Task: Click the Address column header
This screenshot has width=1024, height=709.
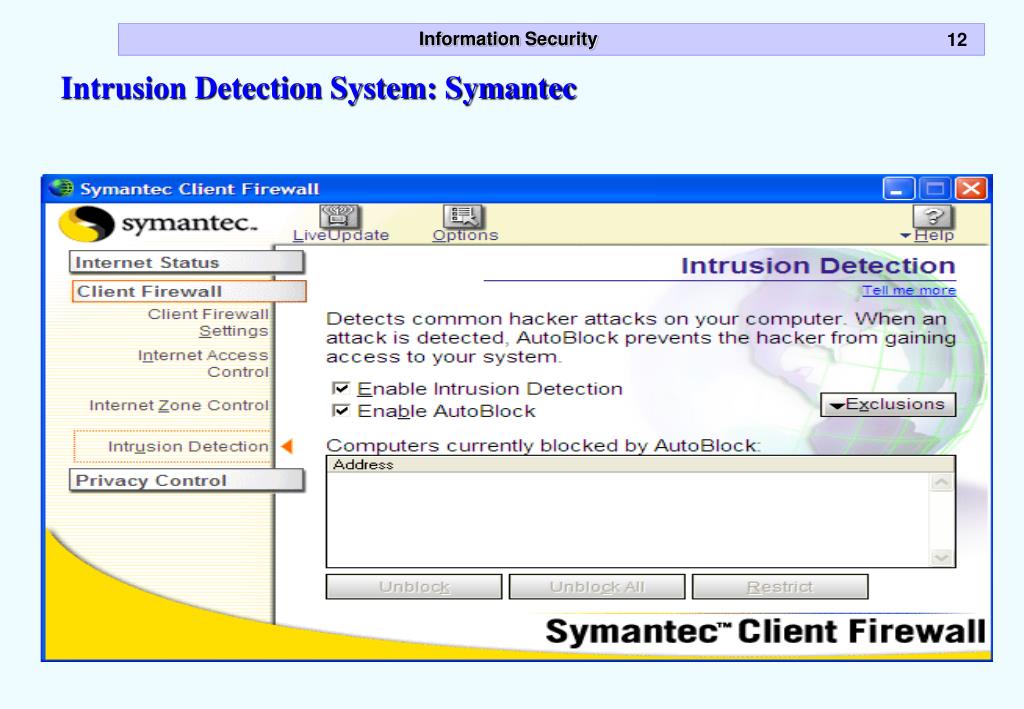Action: tap(640, 464)
